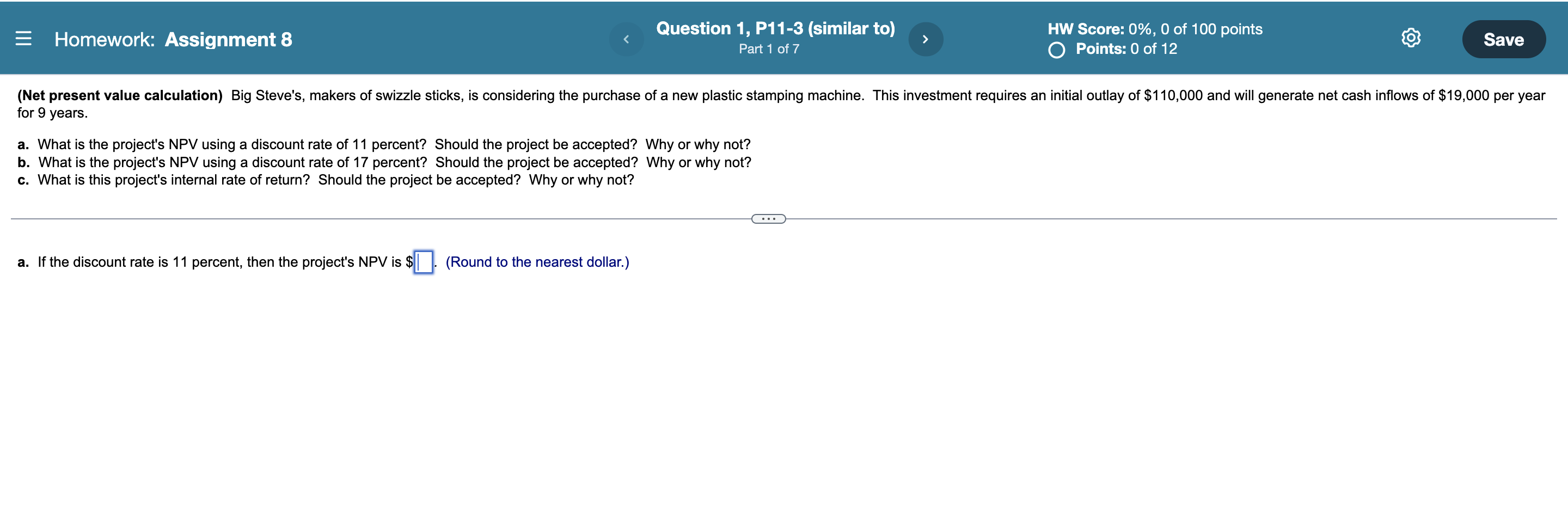
Task: Click the question progress circle icon
Action: coord(1057,50)
